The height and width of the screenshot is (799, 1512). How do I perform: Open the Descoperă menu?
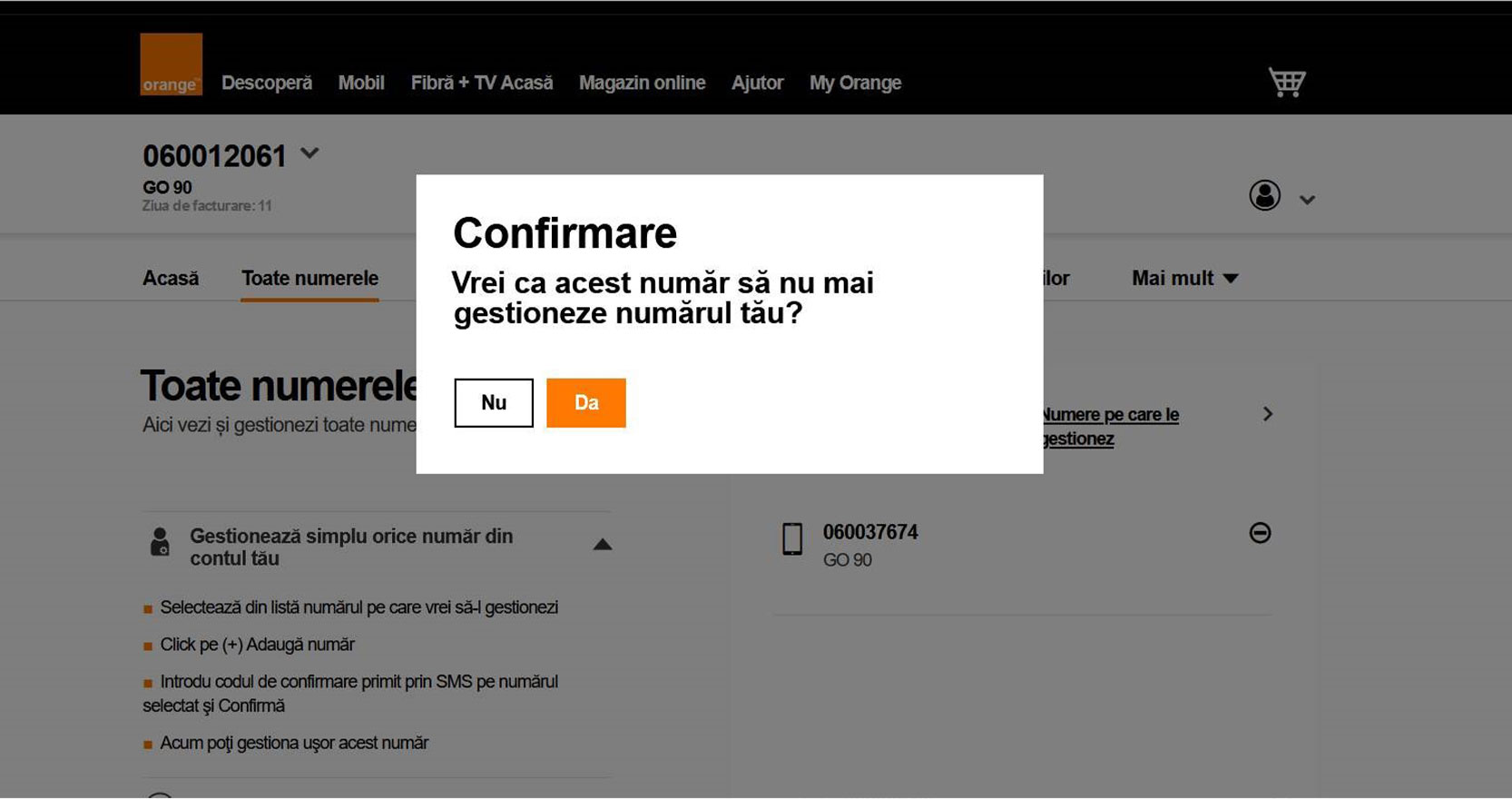click(267, 83)
